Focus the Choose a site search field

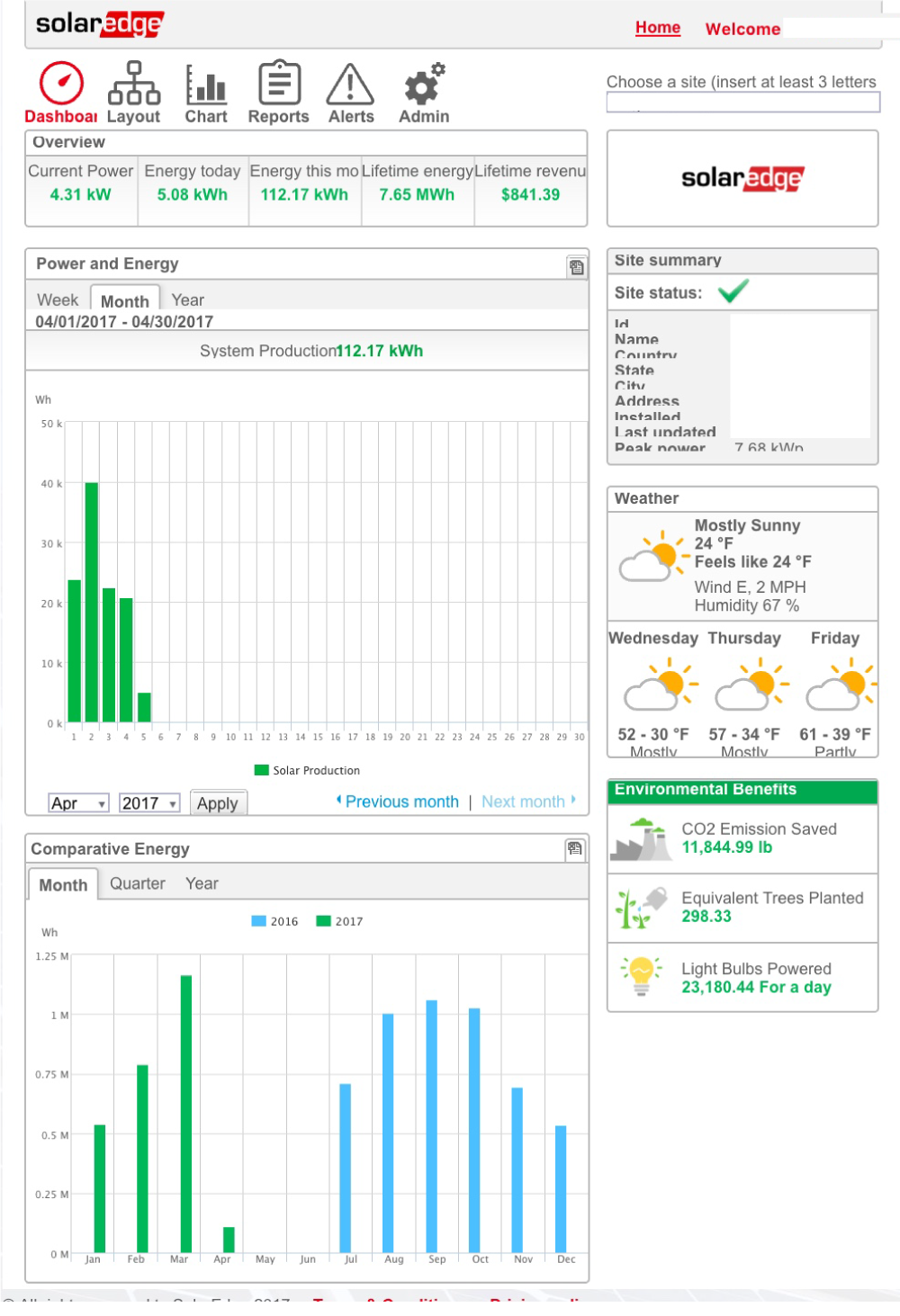[x=743, y=103]
